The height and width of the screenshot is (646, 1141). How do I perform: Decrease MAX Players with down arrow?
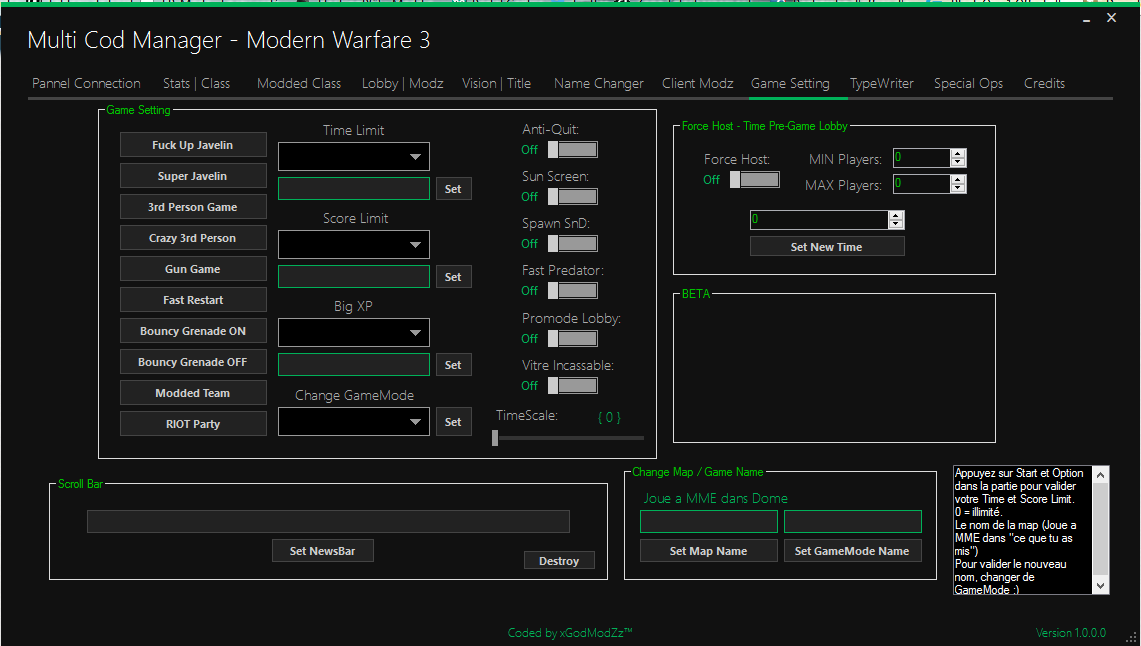tap(958, 188)
